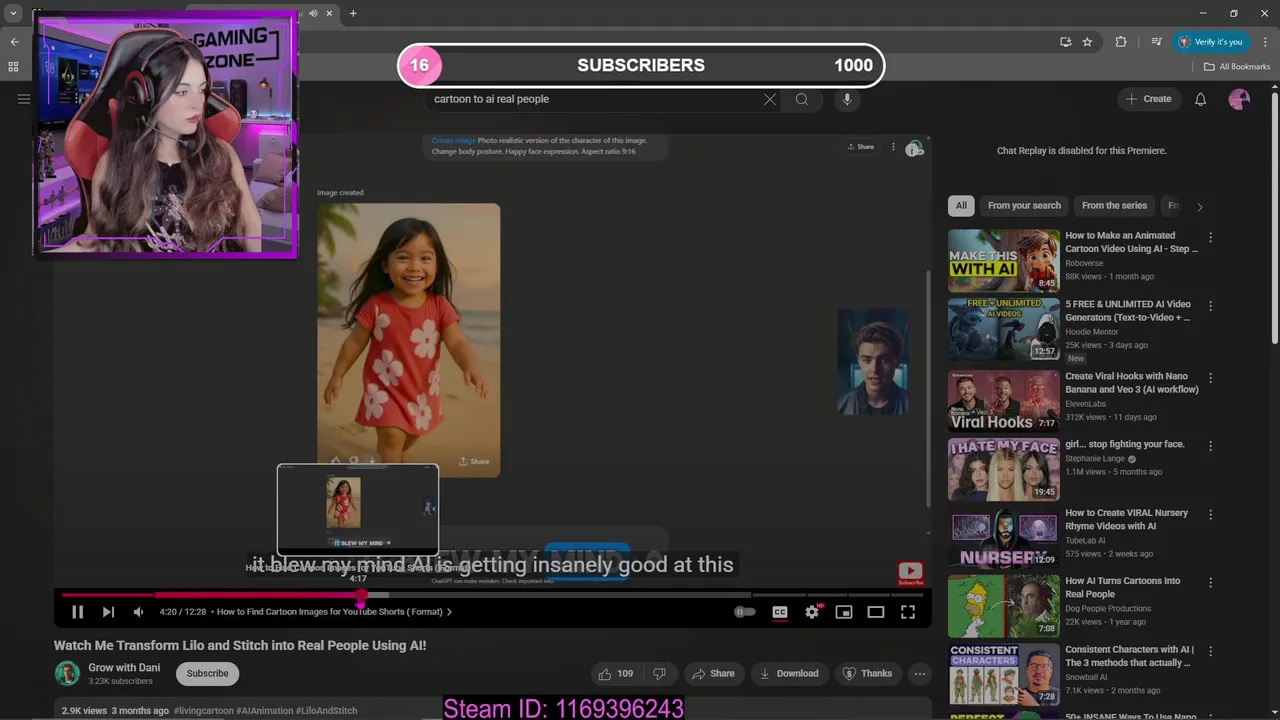Like the video with 109 likes
1280x720 pixels.
pos(615,674)
